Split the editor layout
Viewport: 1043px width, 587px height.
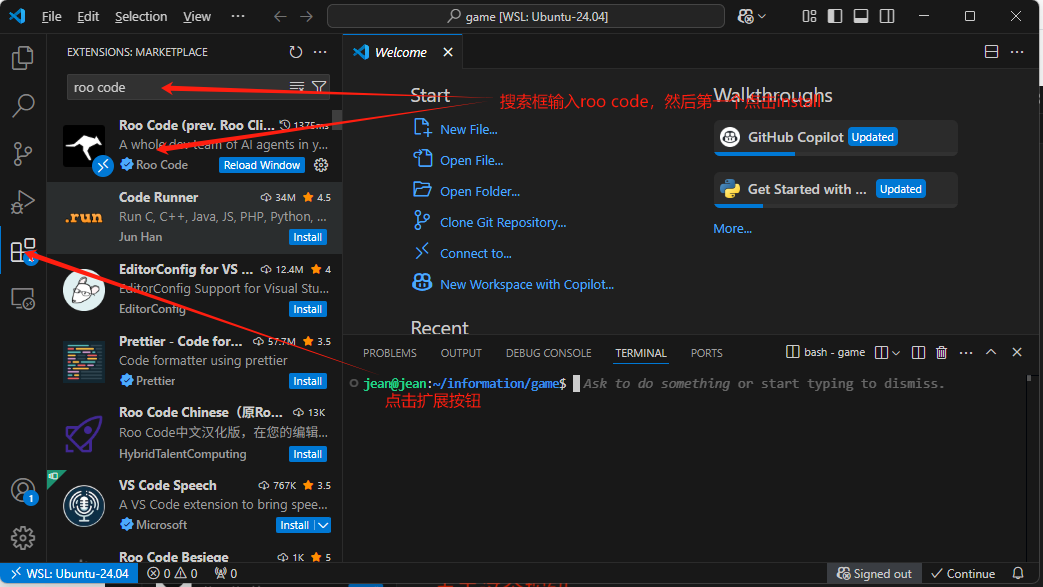coord(991,52)
